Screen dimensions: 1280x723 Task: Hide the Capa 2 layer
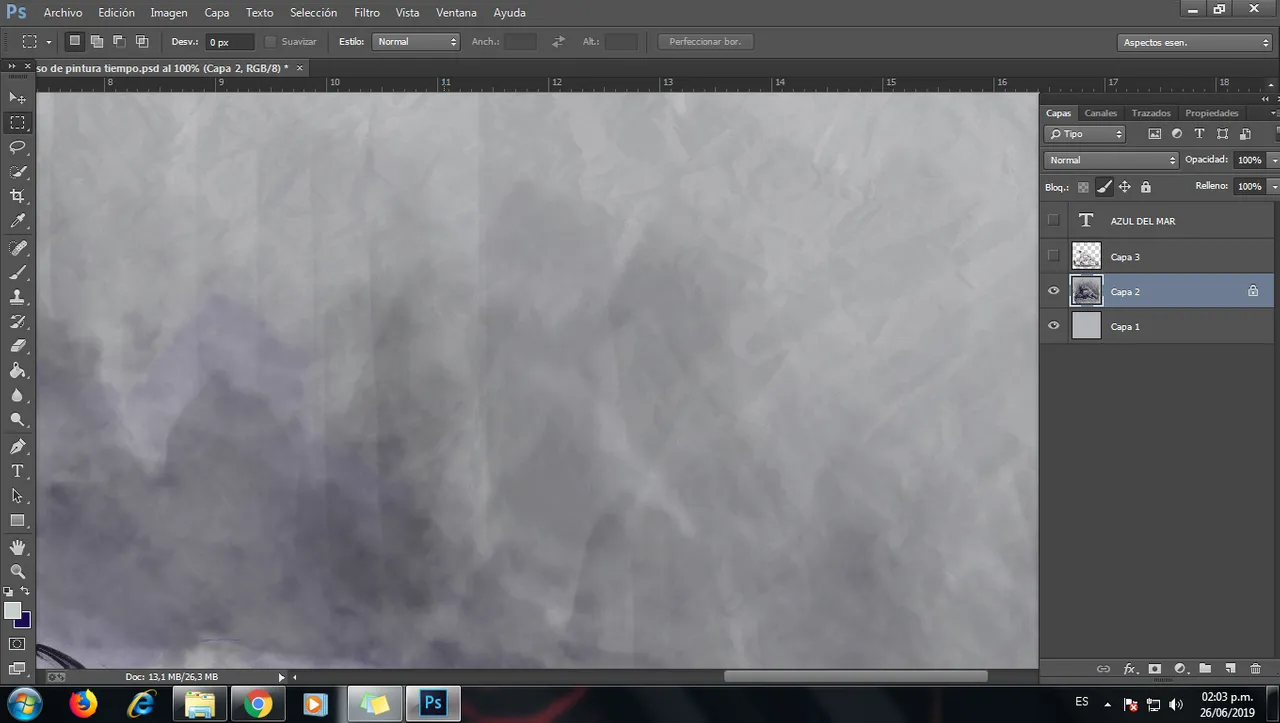pos(1053,291)
